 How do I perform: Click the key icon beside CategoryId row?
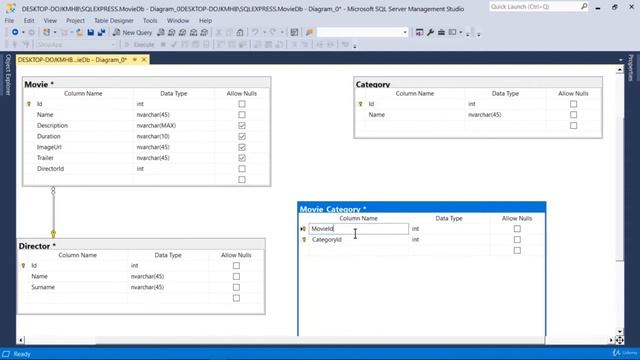(304, 240)
